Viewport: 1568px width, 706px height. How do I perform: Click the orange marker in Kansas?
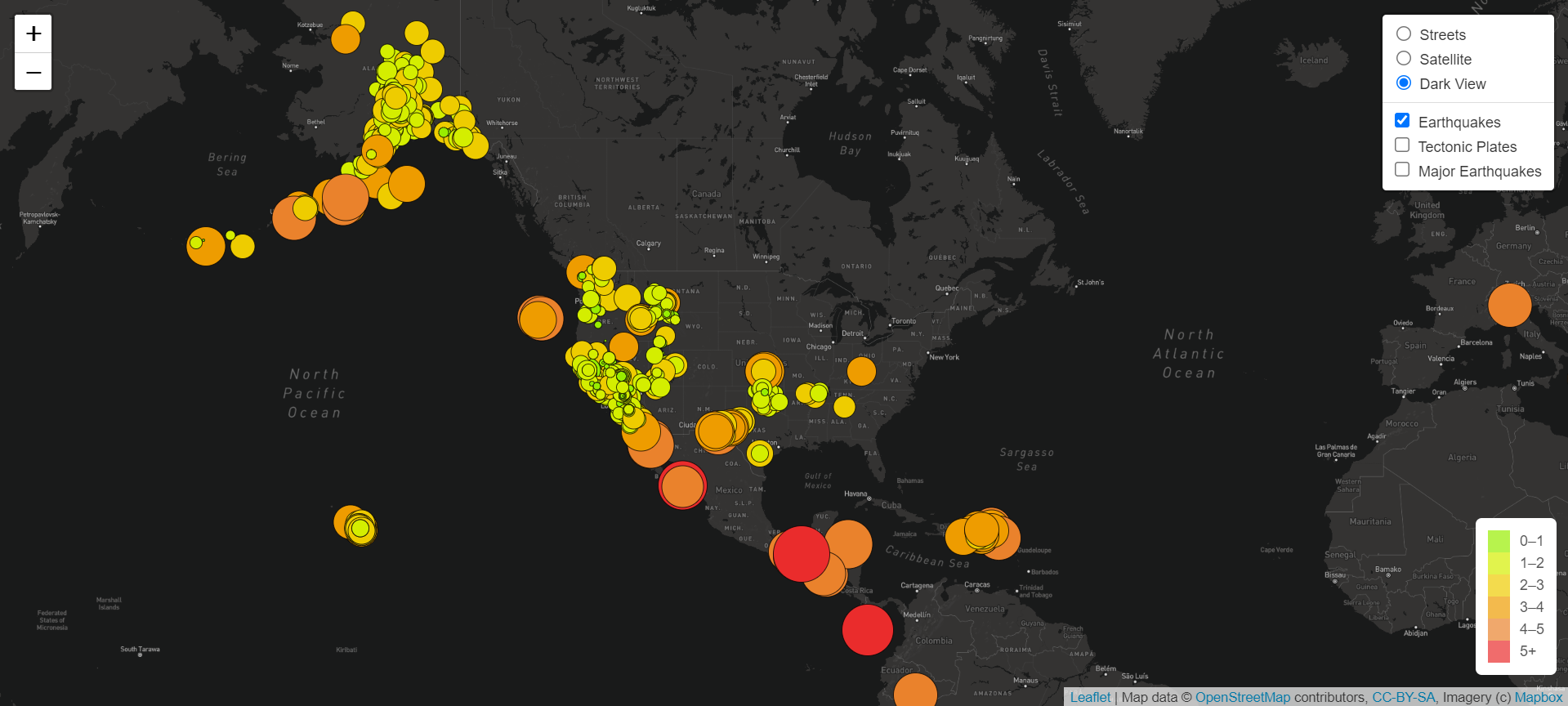click(x=764, y=371)
